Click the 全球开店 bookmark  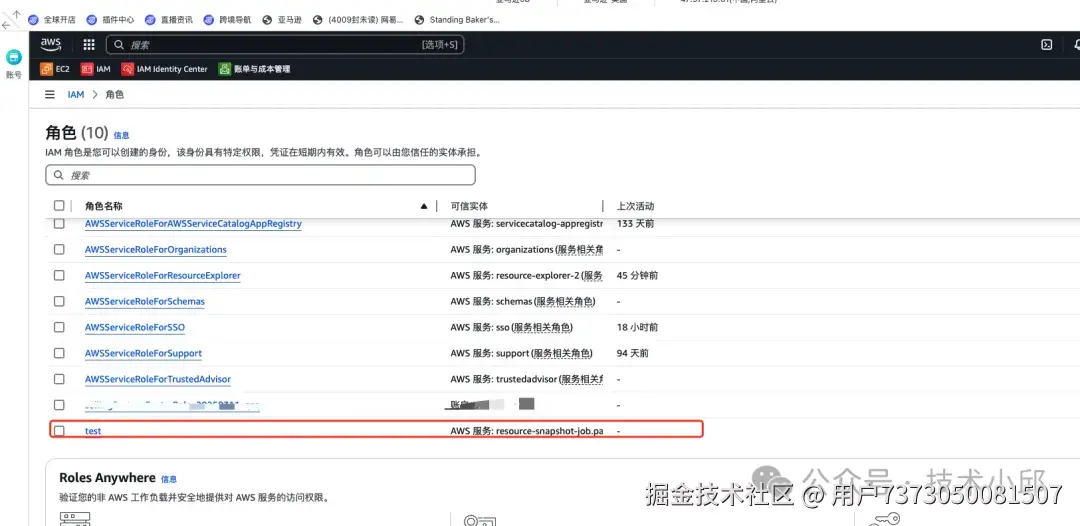51,20
